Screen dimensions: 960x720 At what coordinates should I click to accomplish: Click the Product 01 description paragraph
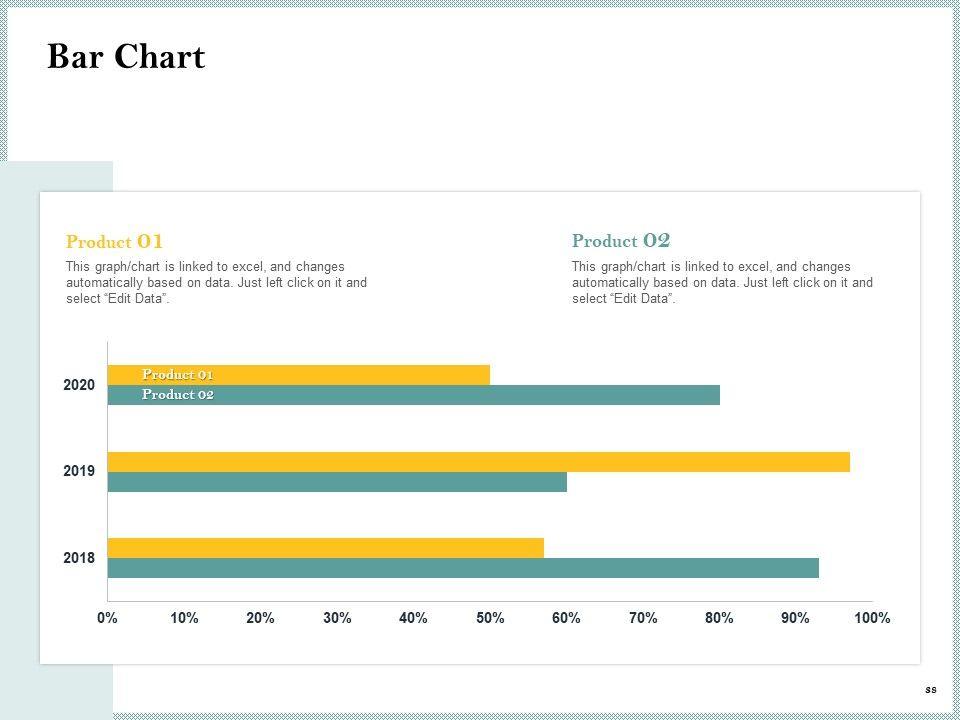pos(216,283)
